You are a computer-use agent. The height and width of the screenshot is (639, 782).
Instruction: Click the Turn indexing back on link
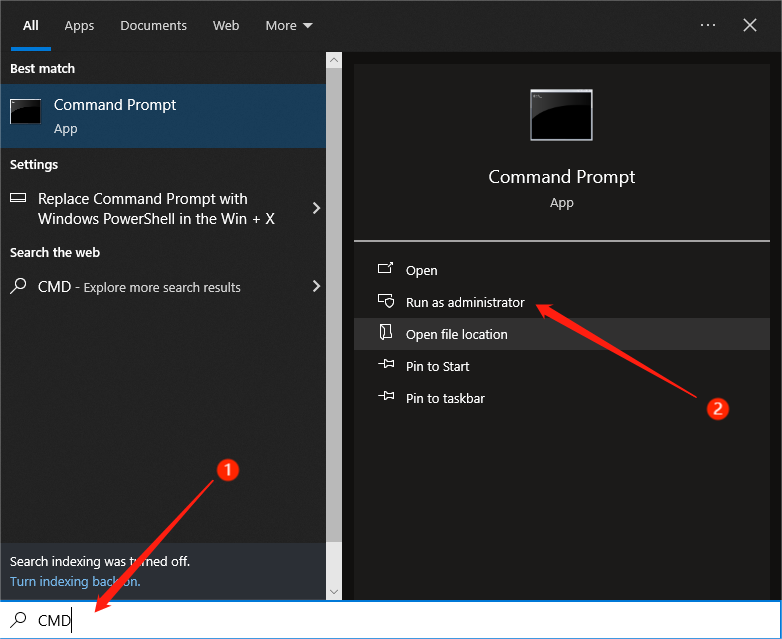75,581
